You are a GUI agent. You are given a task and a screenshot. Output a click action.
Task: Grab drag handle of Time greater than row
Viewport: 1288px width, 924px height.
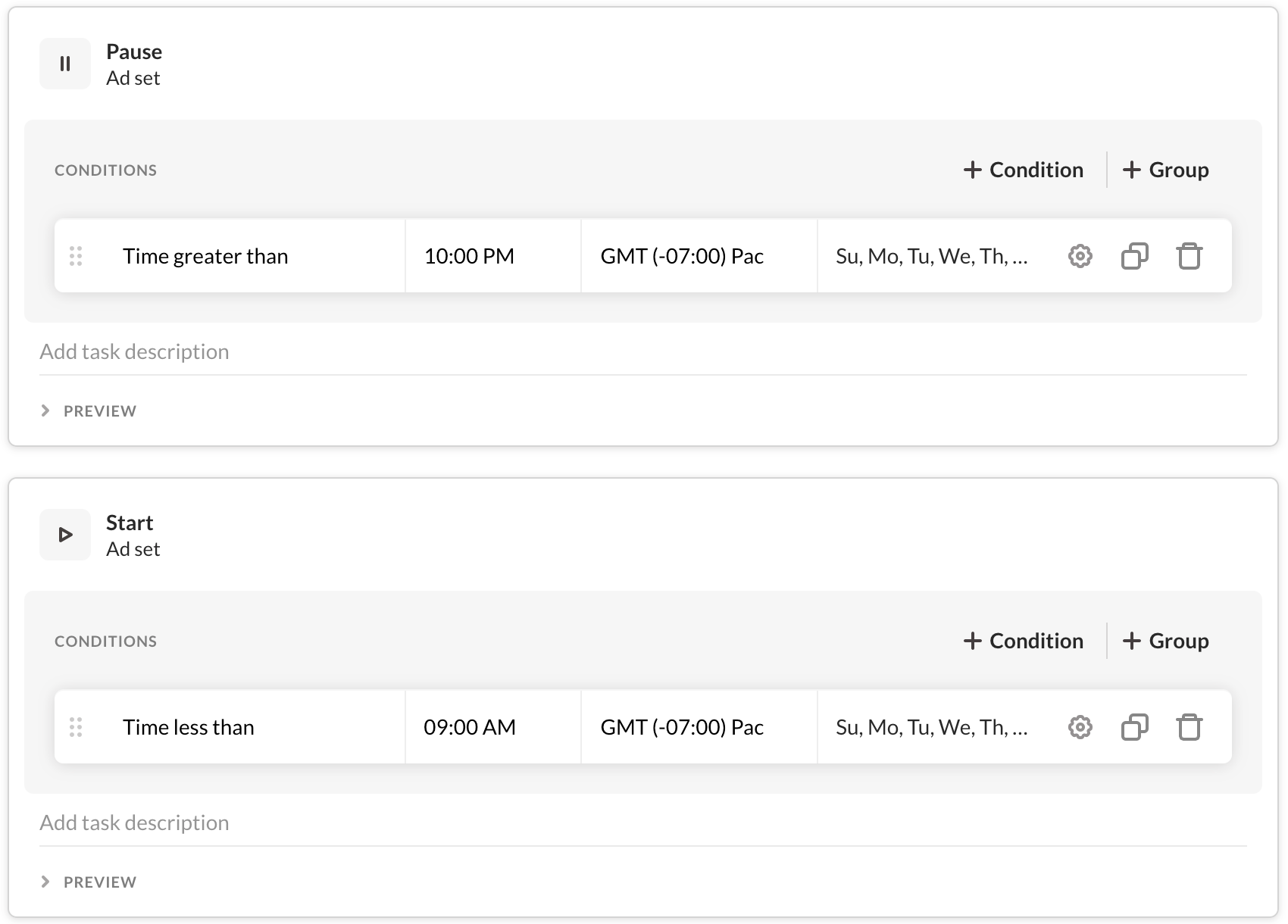click(76, 256)
